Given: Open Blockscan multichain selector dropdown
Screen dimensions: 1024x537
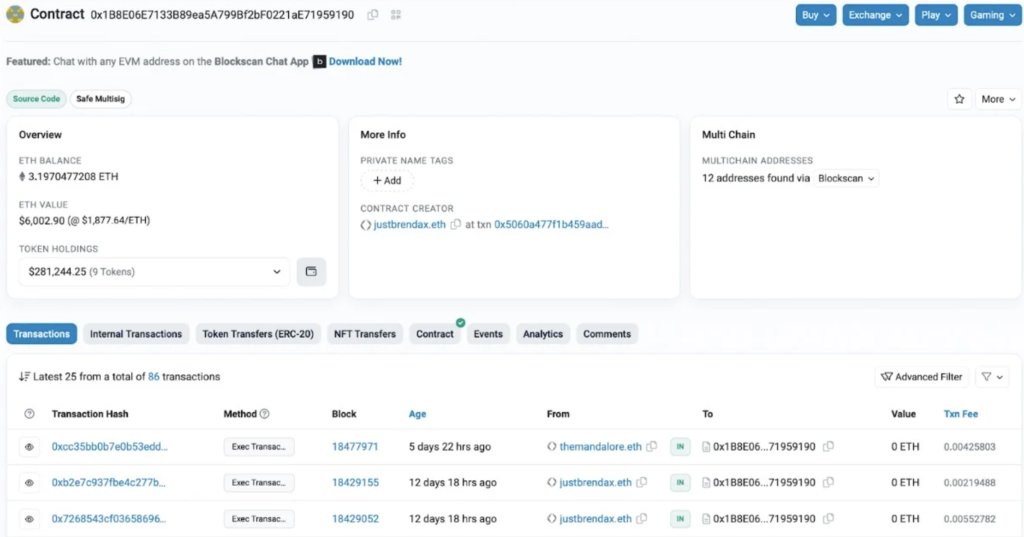Looking at the screenshot, I should (x=846, y=178).
